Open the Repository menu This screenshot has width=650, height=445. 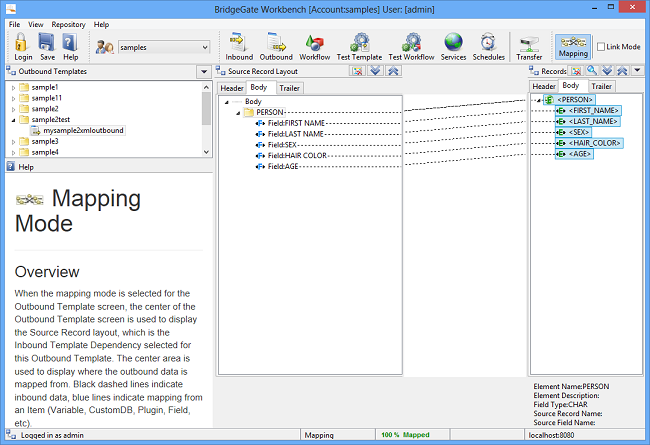tap(68, 24)
